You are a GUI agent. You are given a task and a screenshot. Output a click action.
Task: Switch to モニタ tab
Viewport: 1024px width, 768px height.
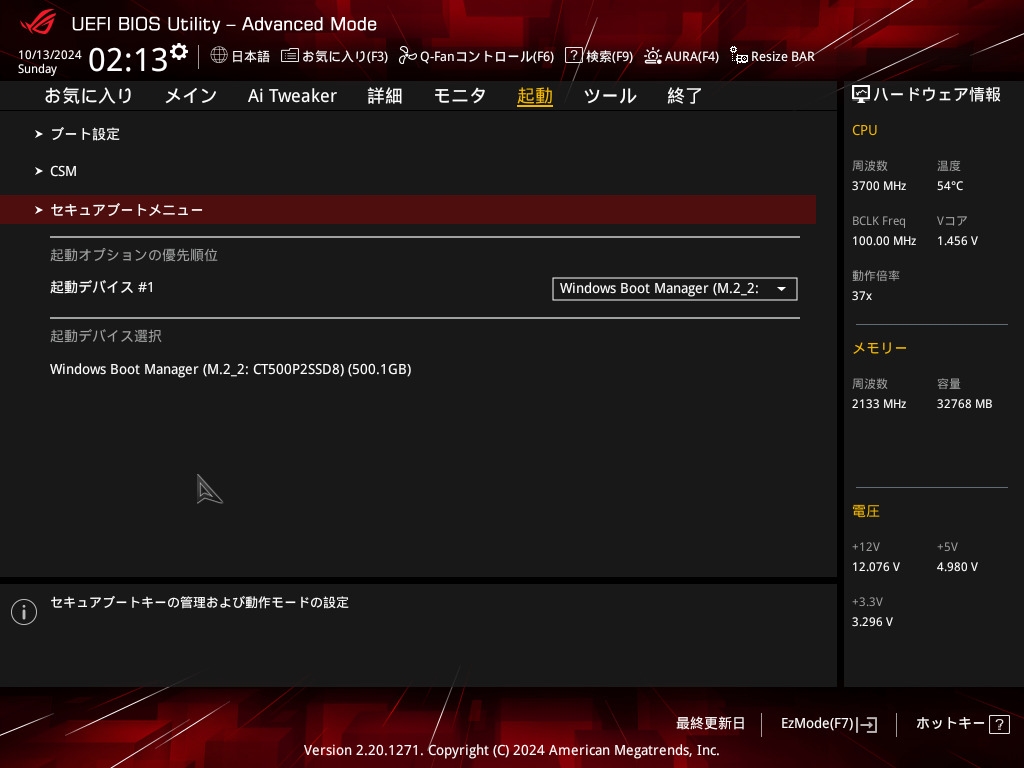[x=460, y=96]
